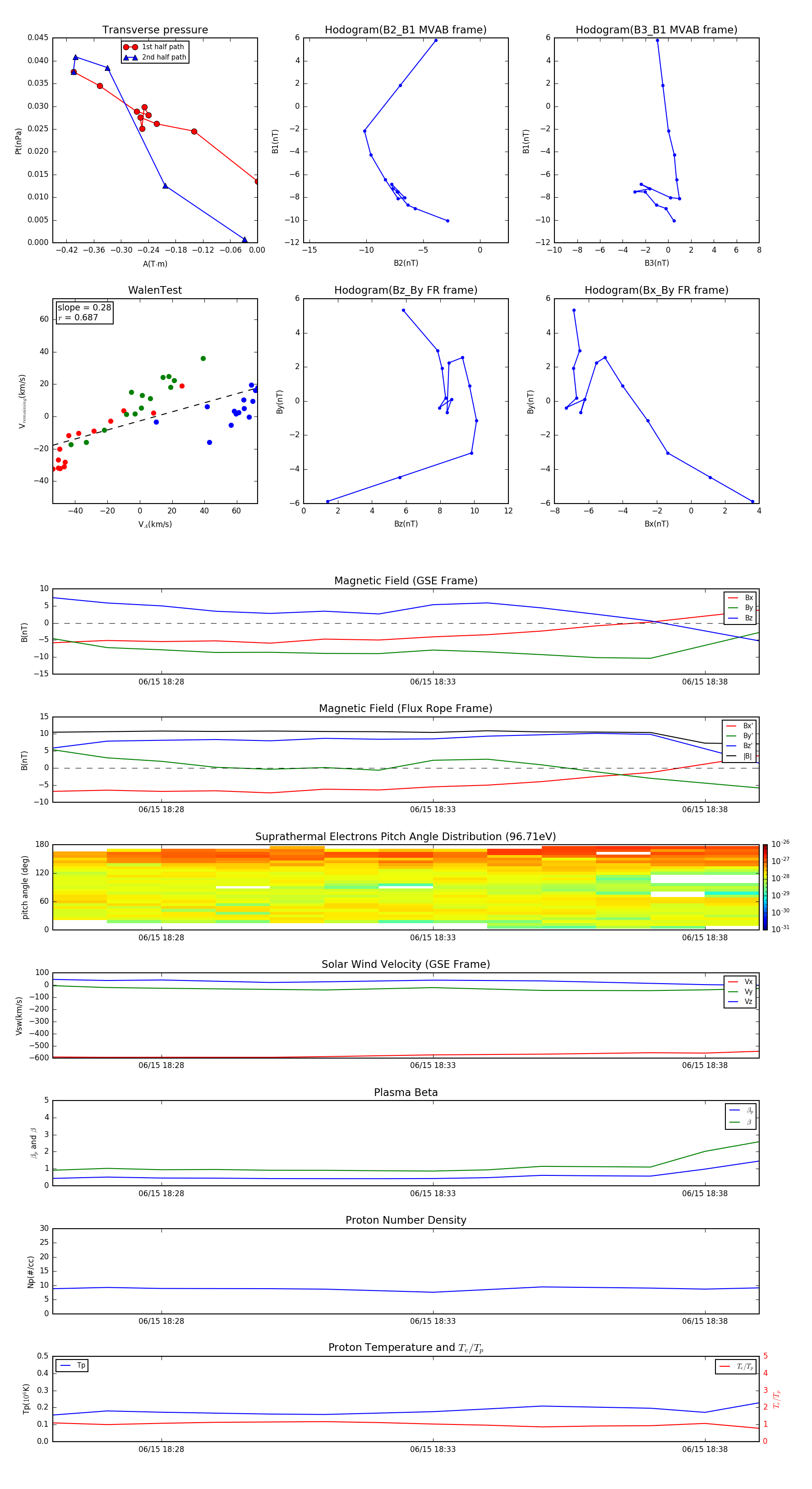Click the 'Proton Number Density' title
812x1489 pixels.
(x=406, y=1220)
